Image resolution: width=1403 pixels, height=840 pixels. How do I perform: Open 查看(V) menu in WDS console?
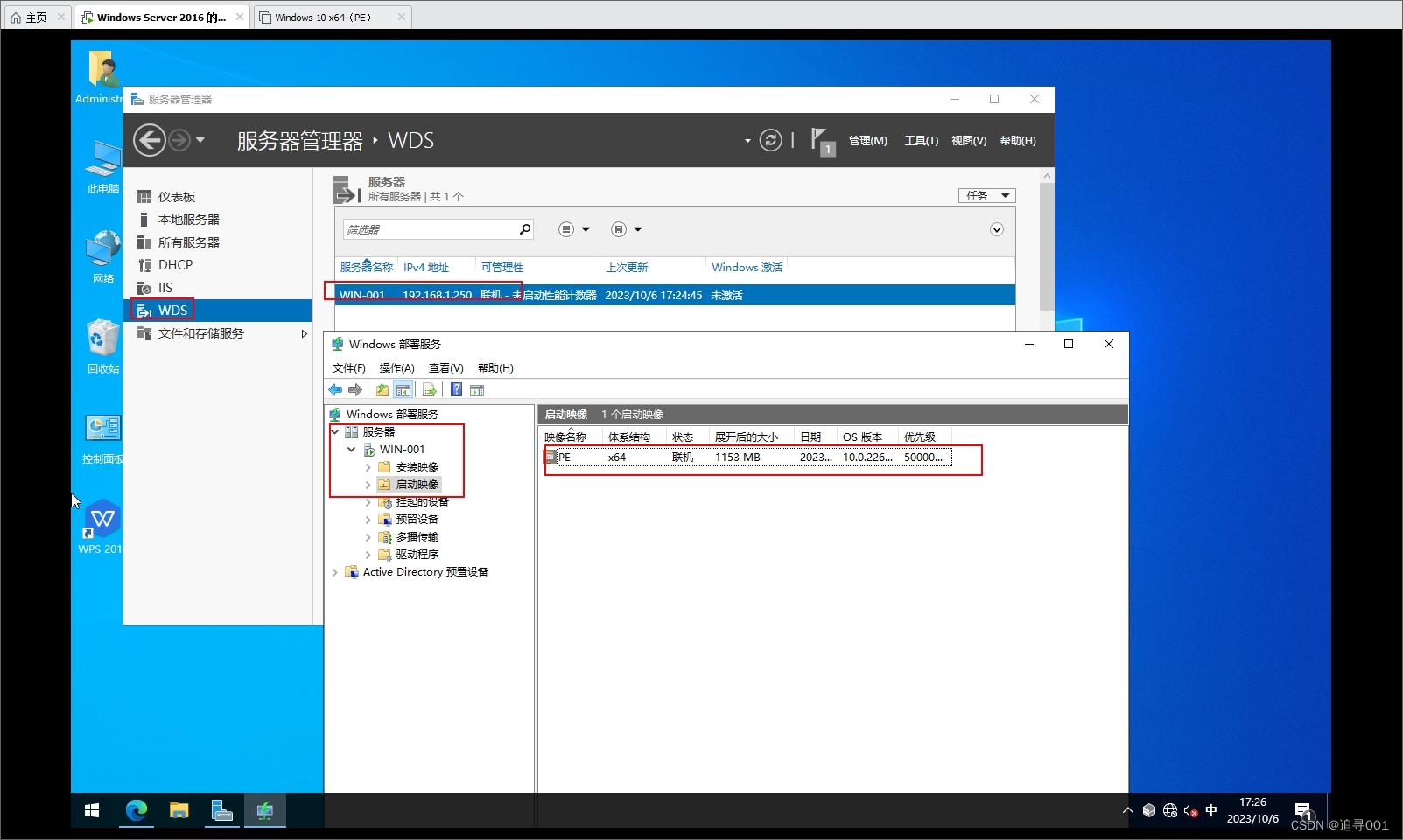click(x=445, y=368)
